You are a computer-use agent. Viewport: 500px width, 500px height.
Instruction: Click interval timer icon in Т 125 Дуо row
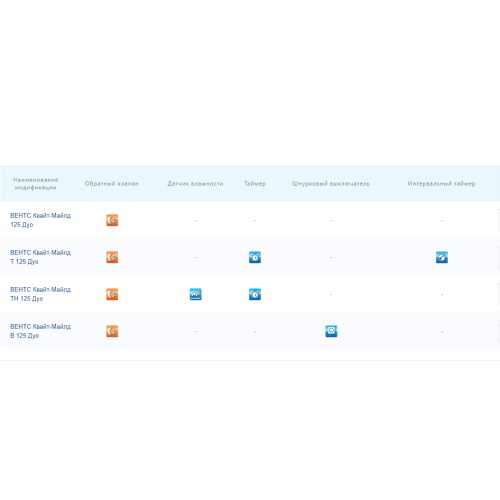pyautogui.click(x=442, y=257)
